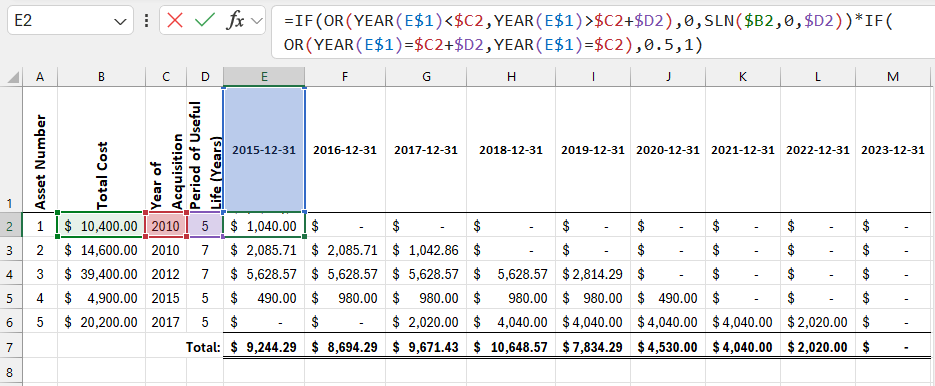Click the Asset Number header cell
Image resolution: width=935 pixels, height=386 pixels.
[x=40, y=149]
